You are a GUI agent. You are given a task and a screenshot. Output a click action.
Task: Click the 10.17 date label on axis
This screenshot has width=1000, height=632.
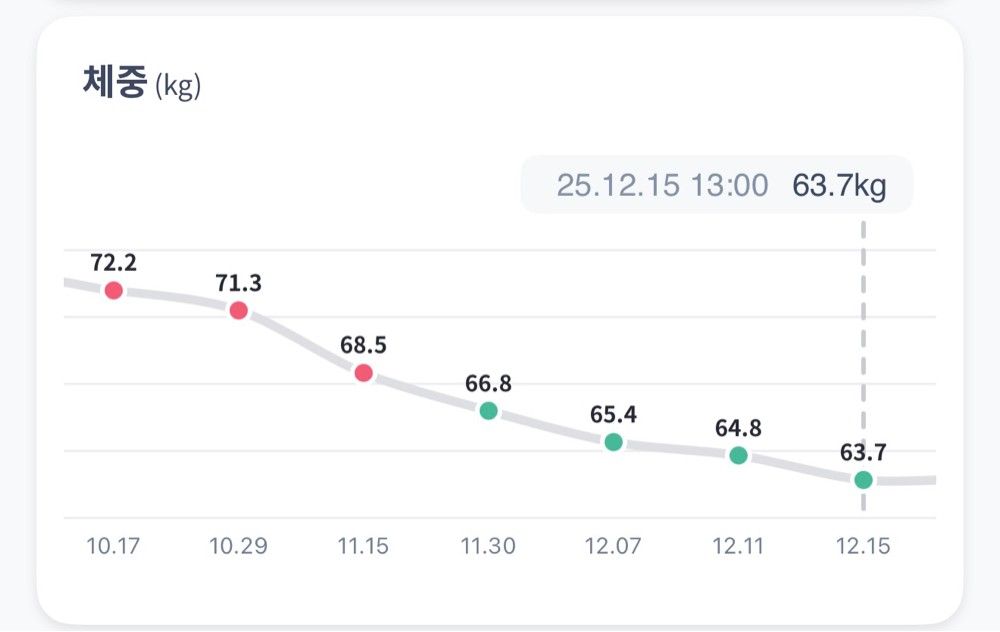click(x=113, y=547)
